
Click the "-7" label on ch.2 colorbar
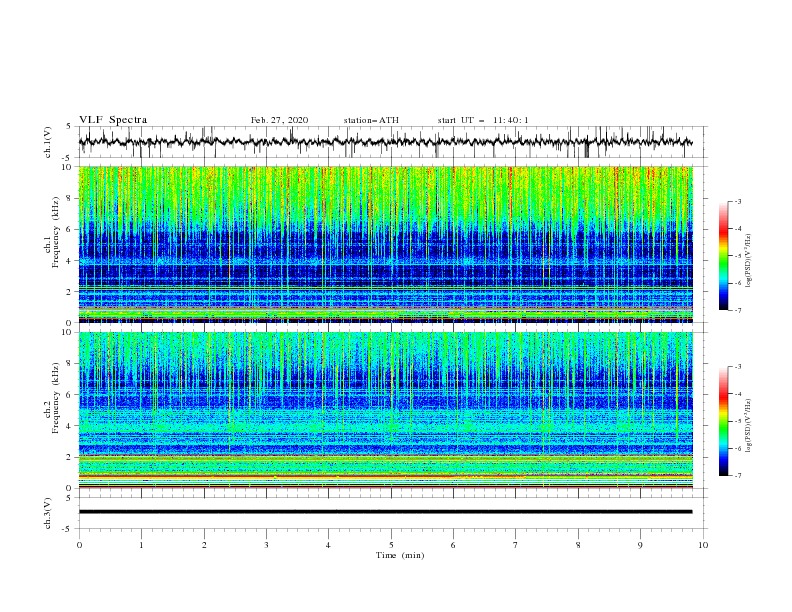[x=737, y=475]
